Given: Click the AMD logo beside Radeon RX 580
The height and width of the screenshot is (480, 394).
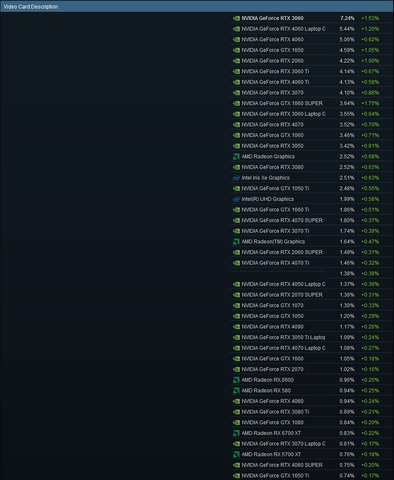Looking at the screenshot, I should coord(236,391).
